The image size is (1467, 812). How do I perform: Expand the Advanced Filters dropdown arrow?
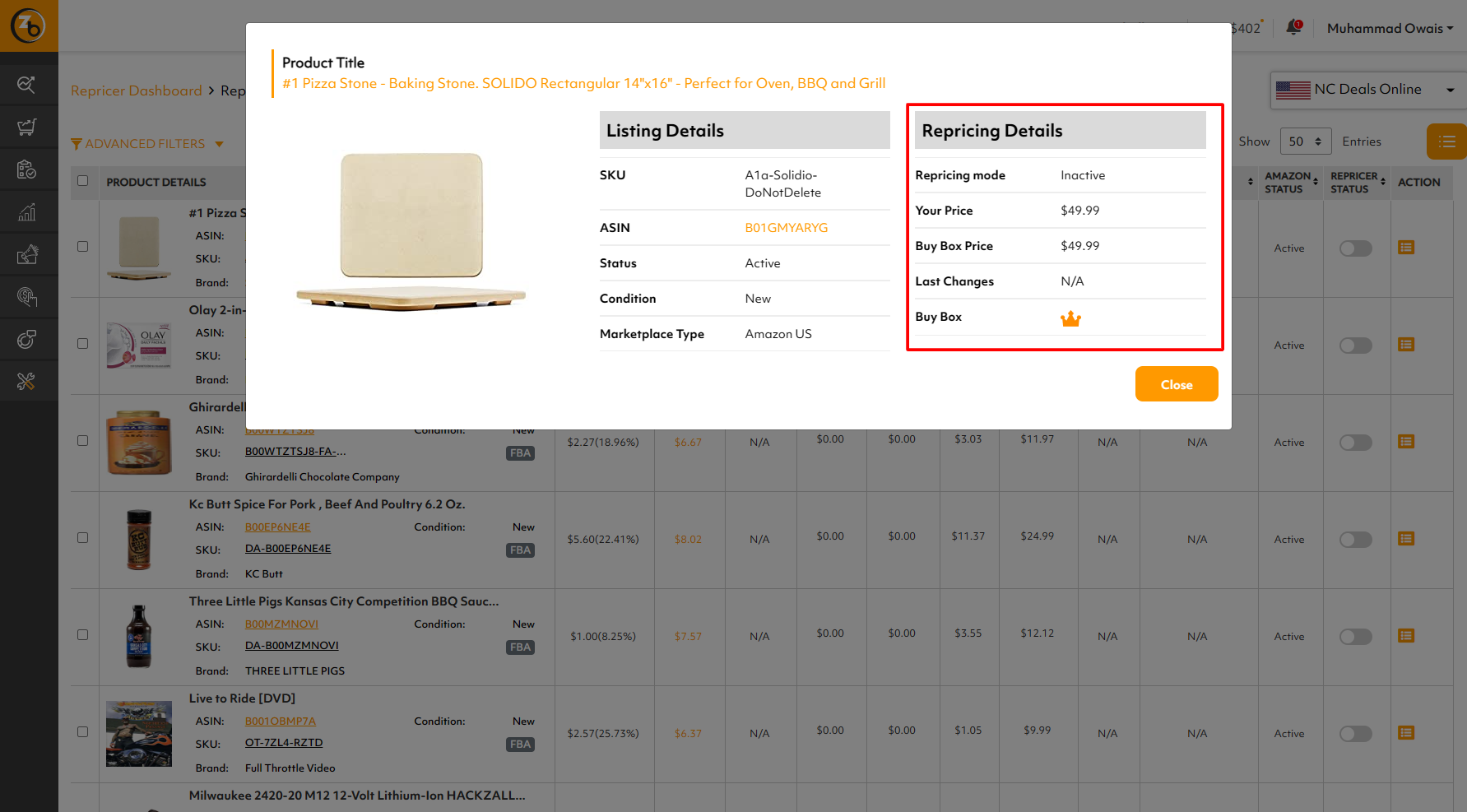point(219,144)
